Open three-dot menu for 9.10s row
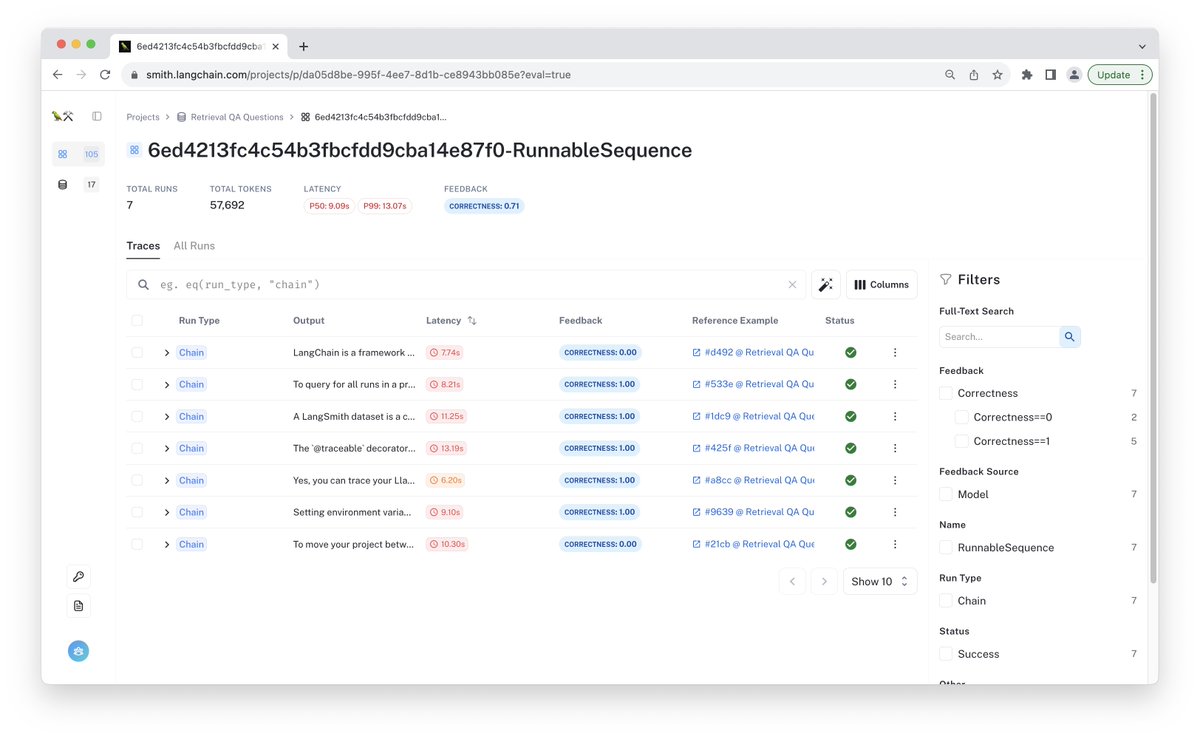This screenshot has width=1200, height=739. (x=895, y=513)
